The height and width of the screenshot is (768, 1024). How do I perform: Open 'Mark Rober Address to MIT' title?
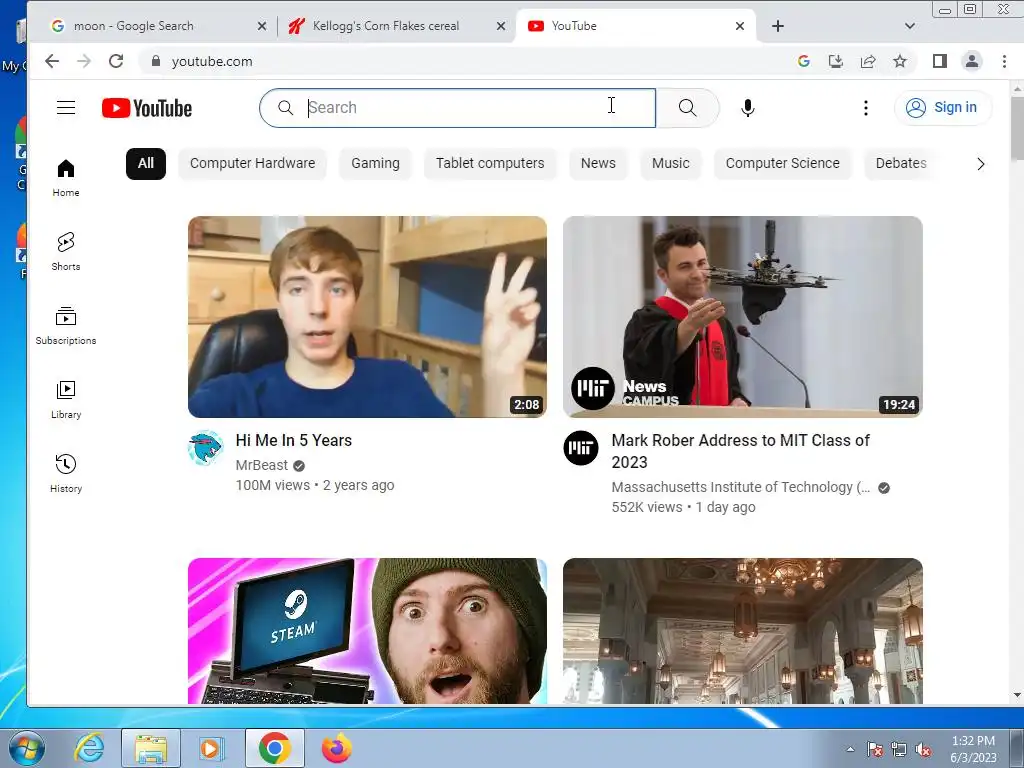pos(741,451)
